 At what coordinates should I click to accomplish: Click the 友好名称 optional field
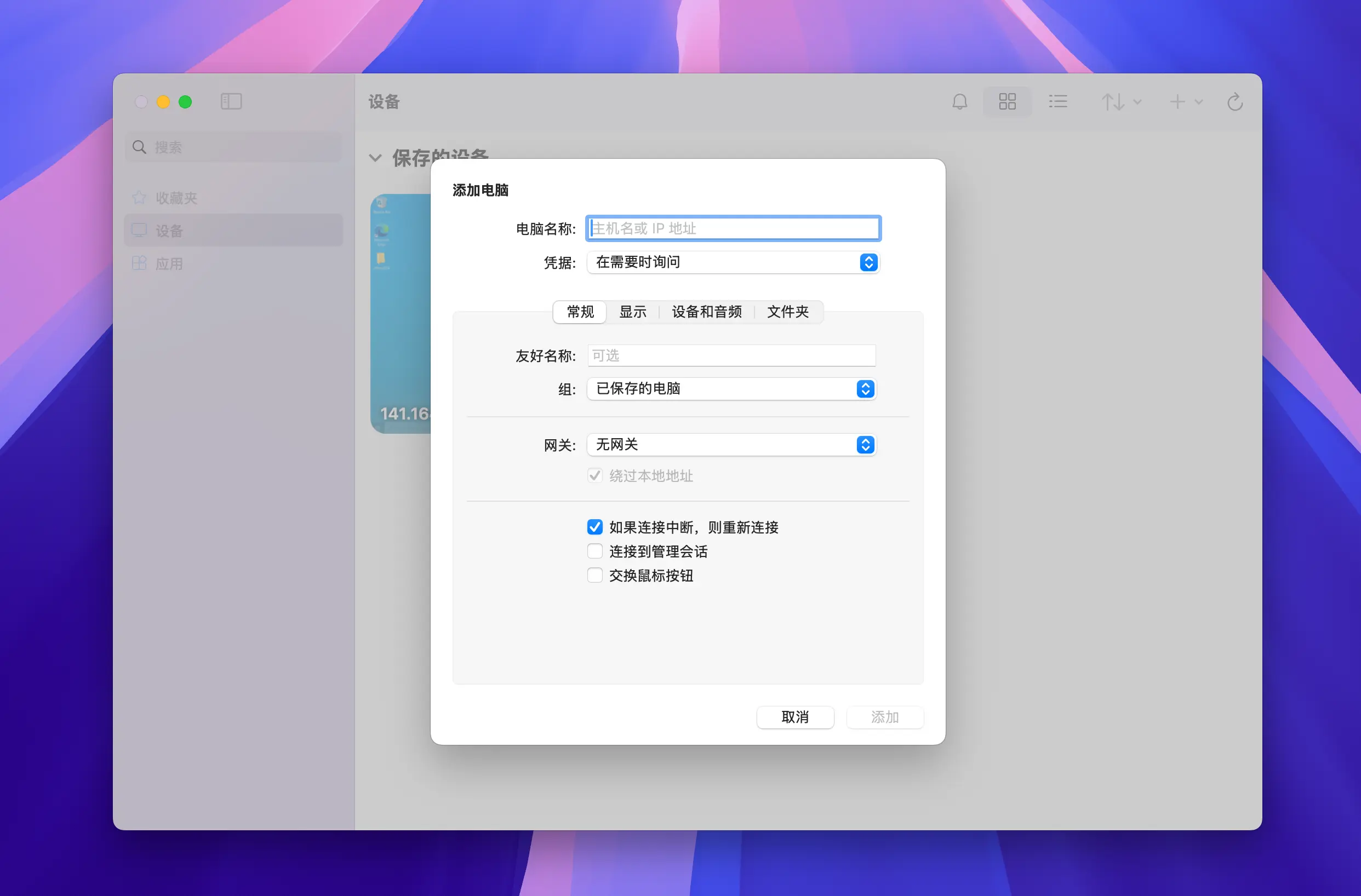(731, 355)
